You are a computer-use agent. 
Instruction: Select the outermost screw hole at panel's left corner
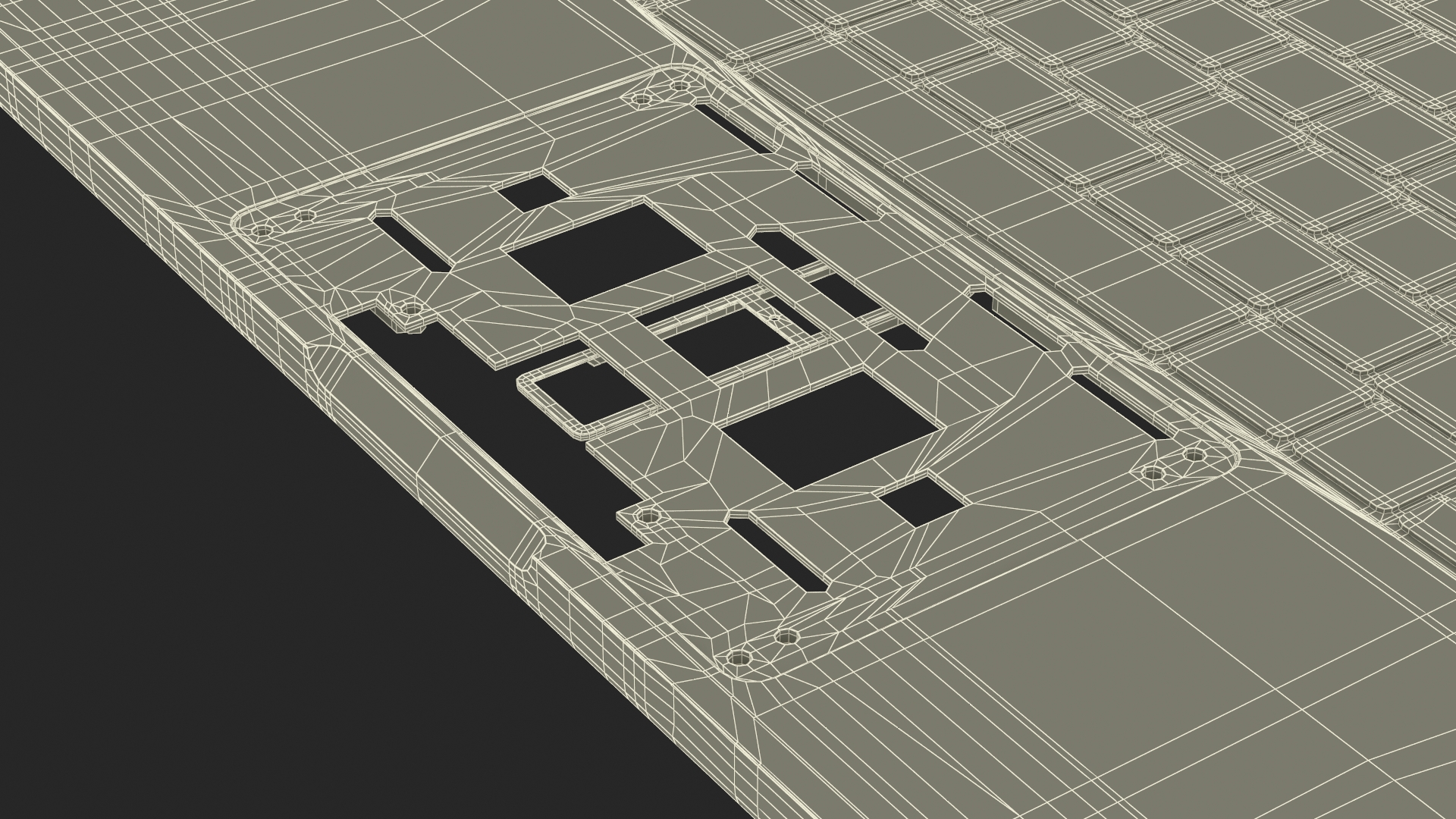(x=262, y=229)
